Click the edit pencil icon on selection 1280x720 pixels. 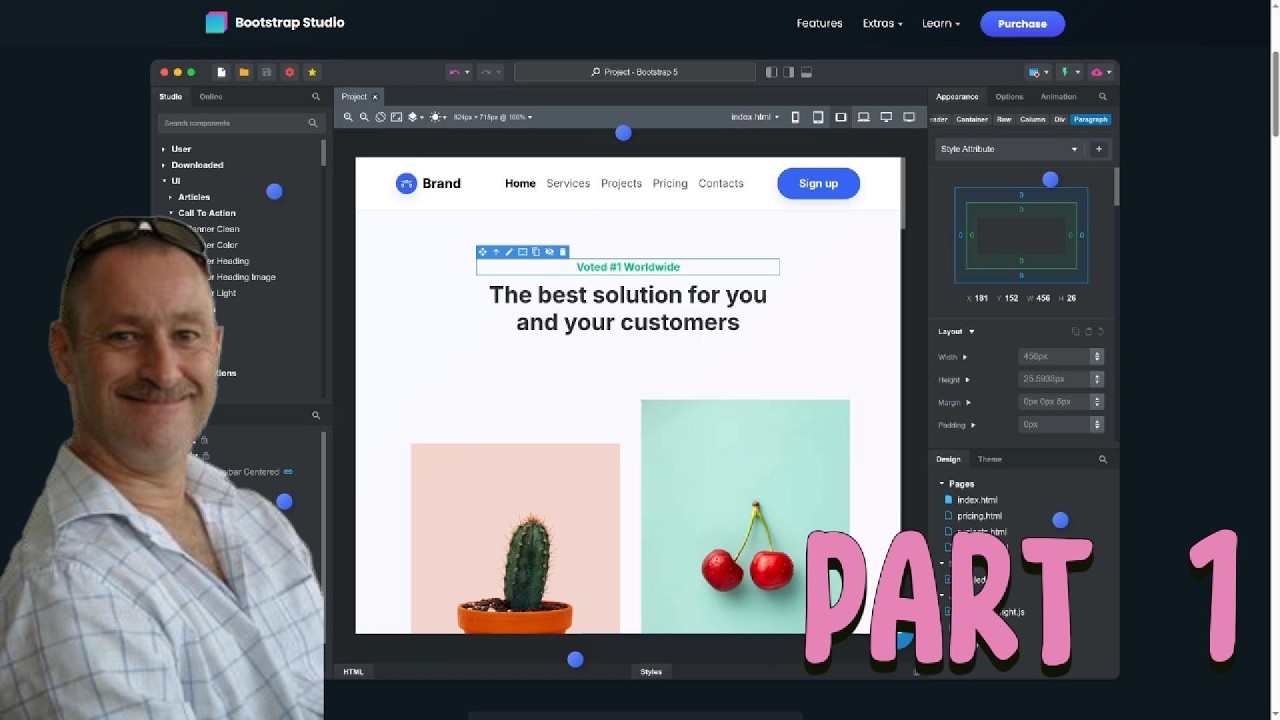point(509,252)
